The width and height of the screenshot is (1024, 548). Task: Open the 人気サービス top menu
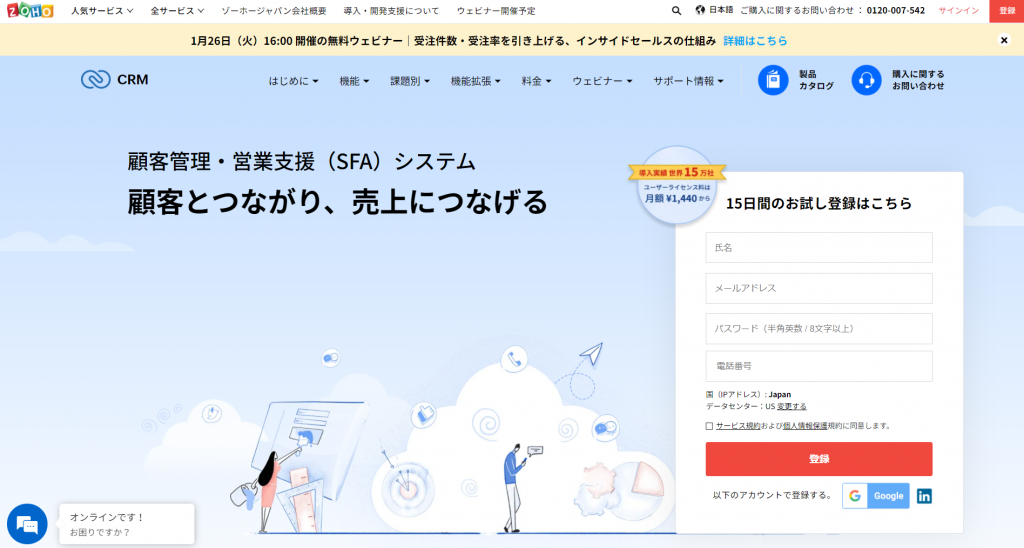tap(103, 10)
